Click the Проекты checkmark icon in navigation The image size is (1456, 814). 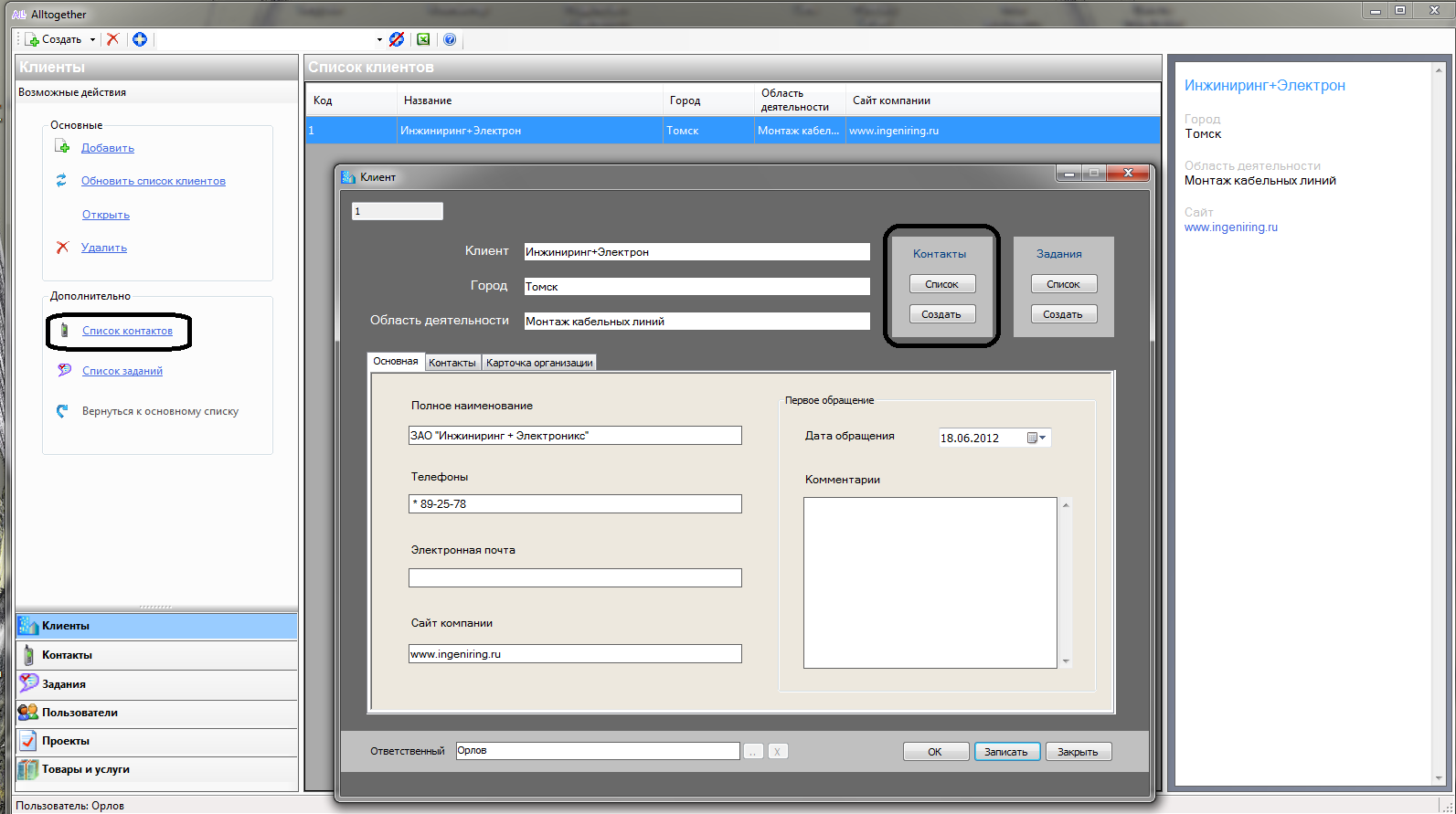[28, 741]
